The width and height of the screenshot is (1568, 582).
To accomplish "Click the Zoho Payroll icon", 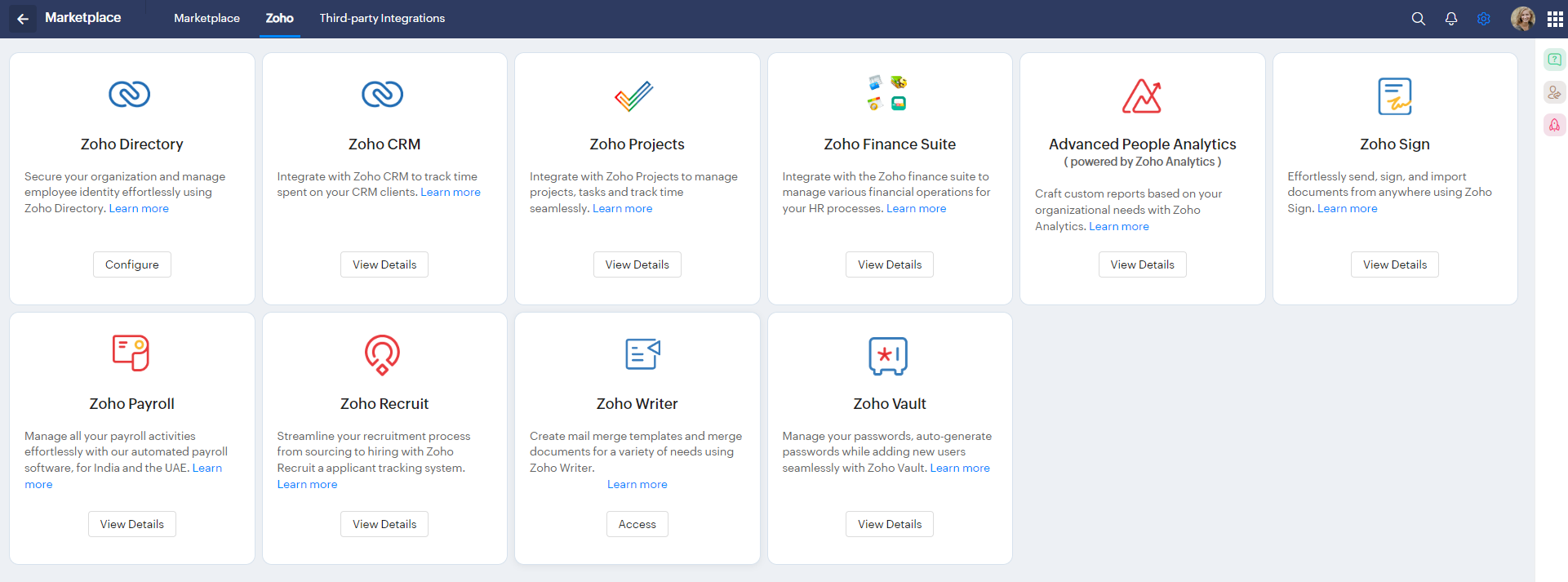I will (131, 353).
